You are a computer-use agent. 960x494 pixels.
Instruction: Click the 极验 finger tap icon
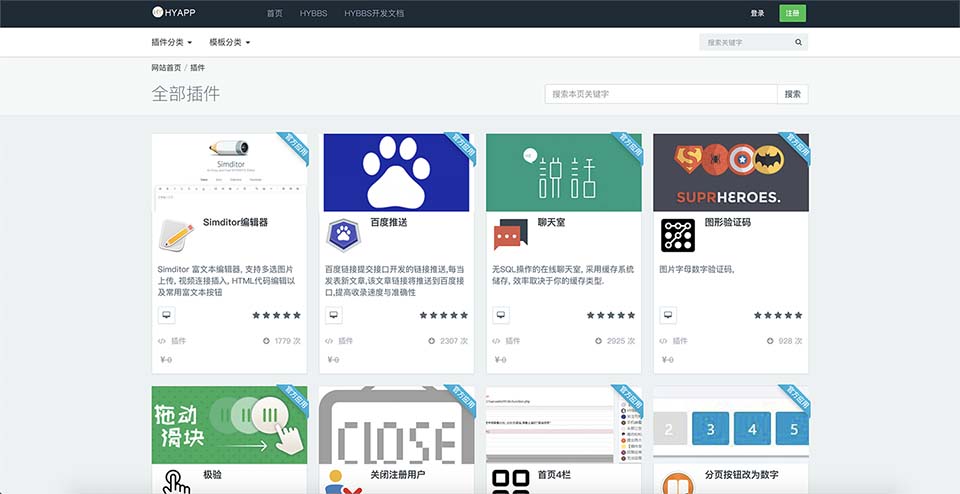click(x=176, y=482)
